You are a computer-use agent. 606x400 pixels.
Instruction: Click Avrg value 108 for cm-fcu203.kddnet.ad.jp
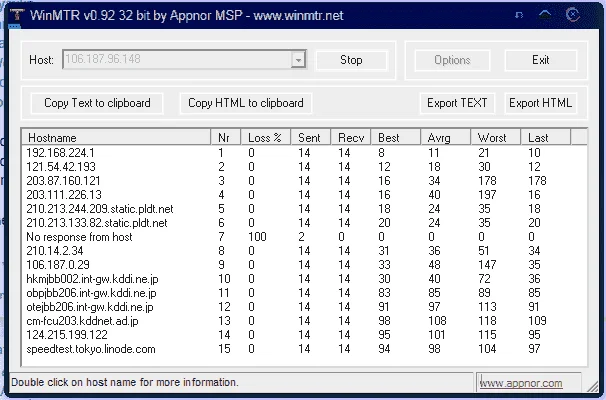437,321
